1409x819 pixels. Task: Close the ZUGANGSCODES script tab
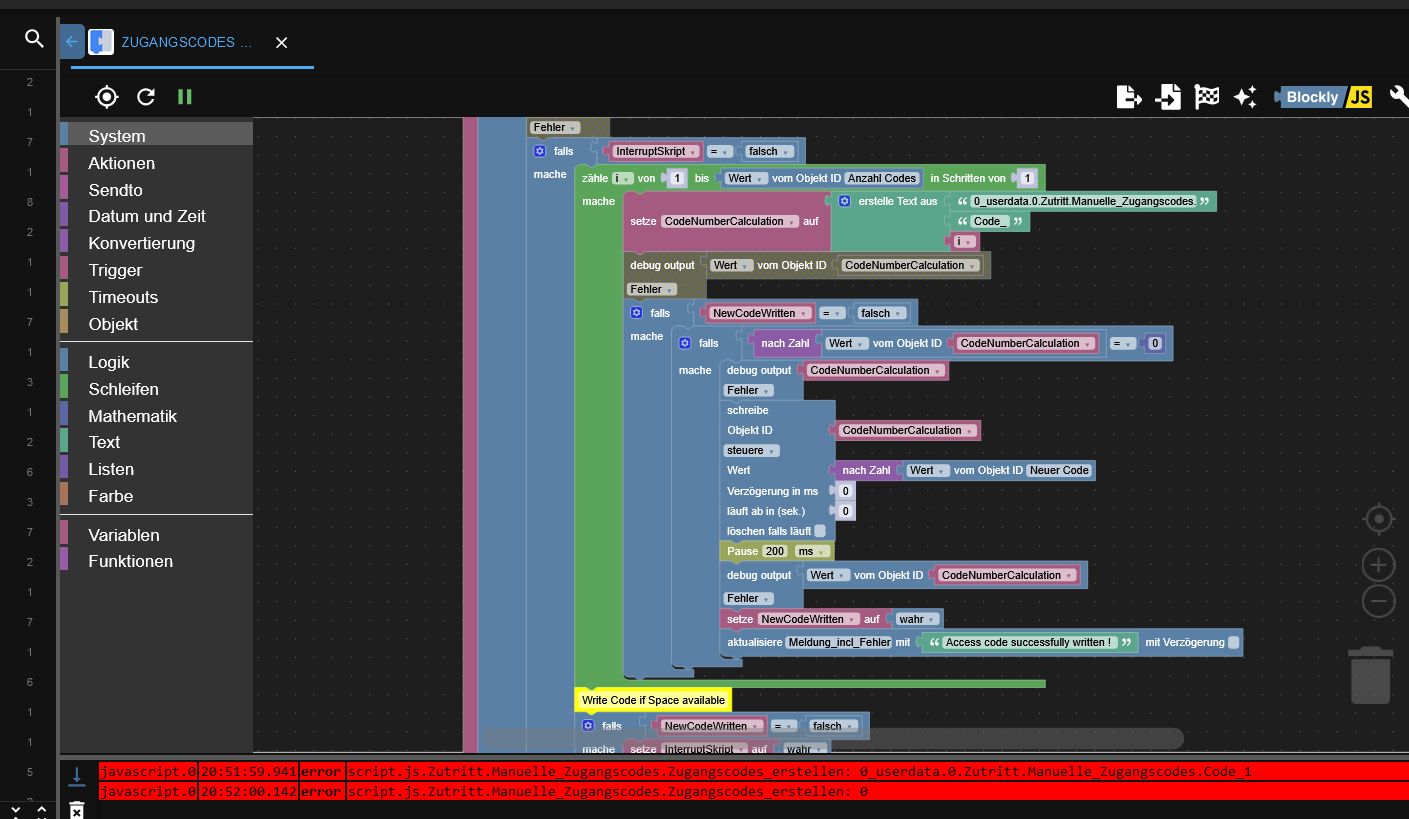point(282,42)
